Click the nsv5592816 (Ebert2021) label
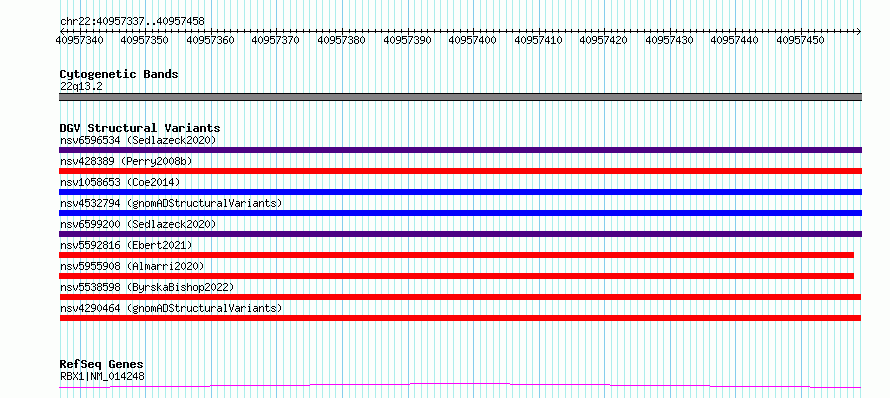The width and height of the screenshot is (890, 398). click(x=126, y=245)
